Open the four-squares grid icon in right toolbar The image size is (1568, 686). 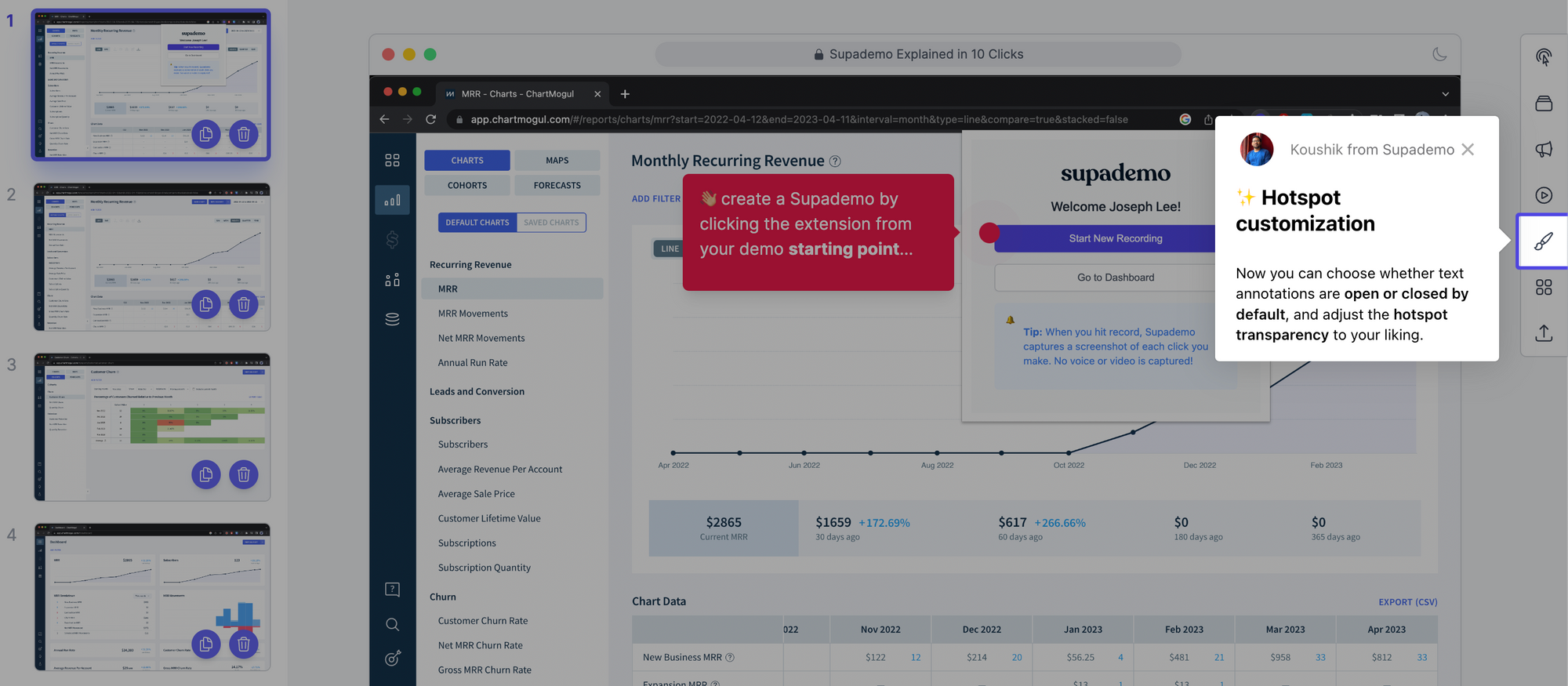coord(1543,288)
